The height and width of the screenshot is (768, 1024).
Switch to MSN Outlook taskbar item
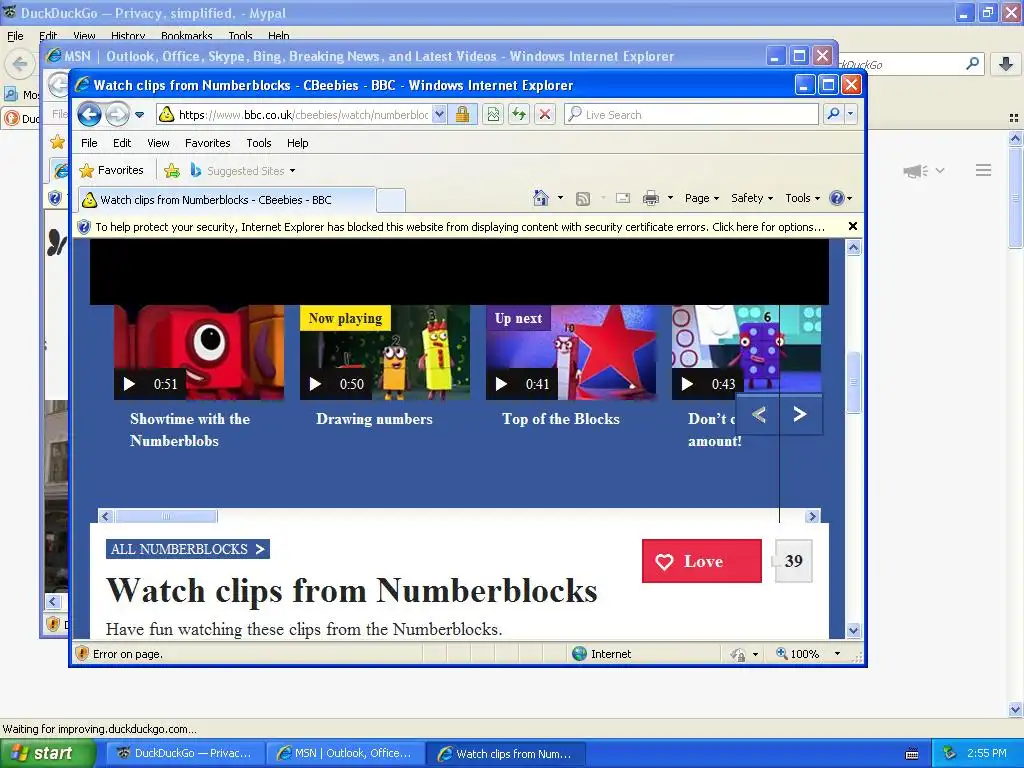[x=344, y=754]
